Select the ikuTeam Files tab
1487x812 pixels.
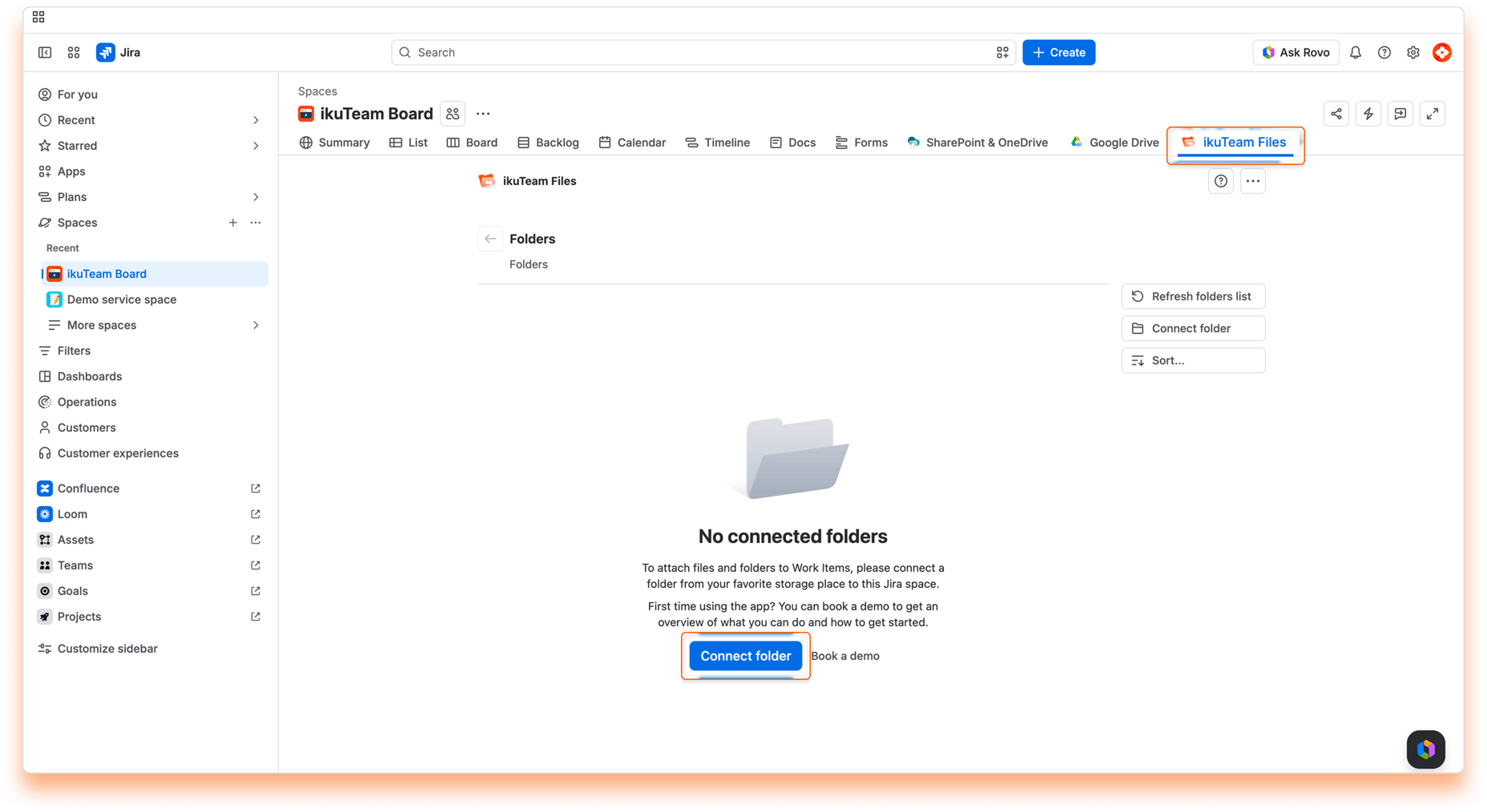point(1235,143)
